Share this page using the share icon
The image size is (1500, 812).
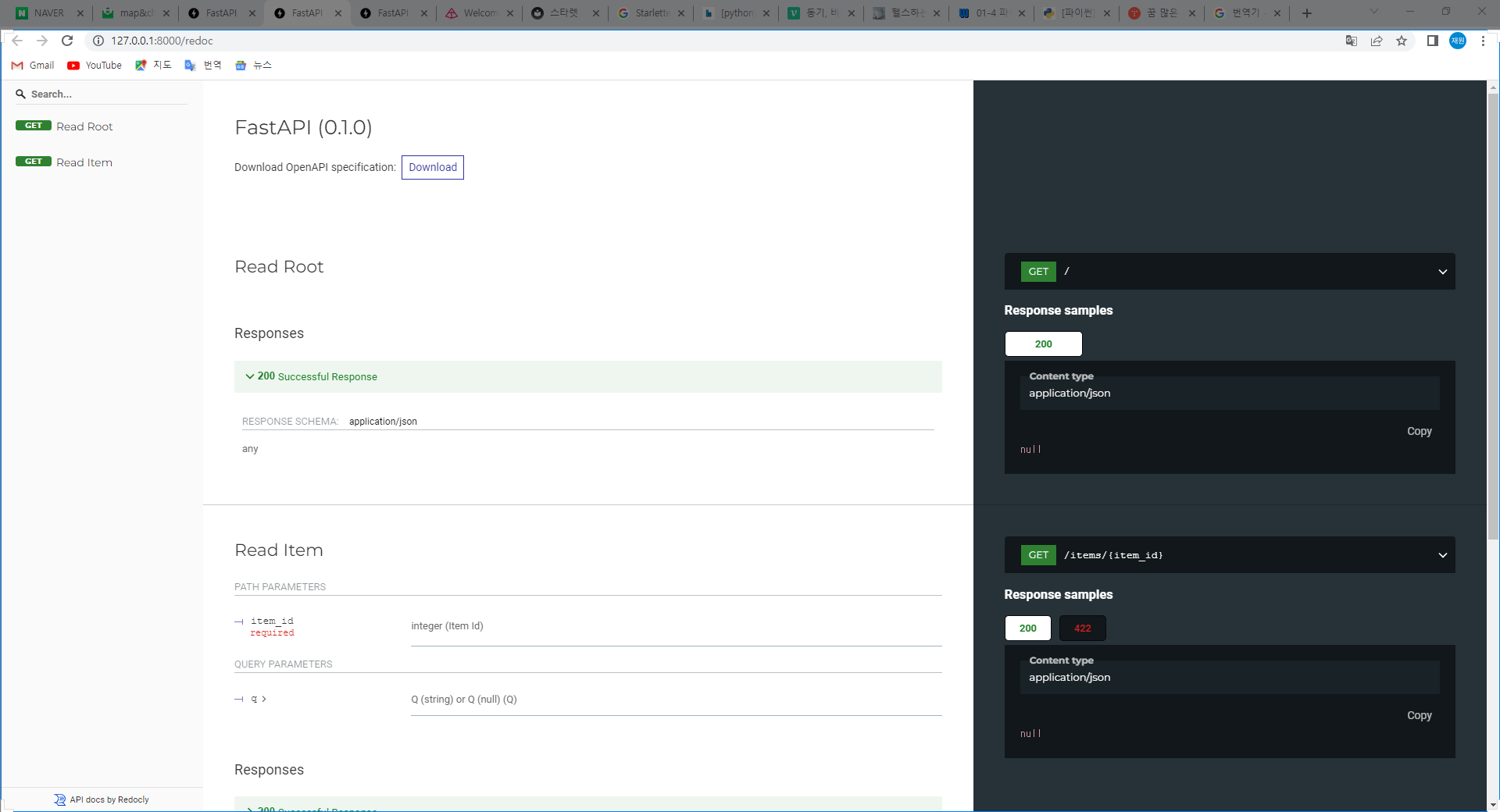pos(1377,41)
